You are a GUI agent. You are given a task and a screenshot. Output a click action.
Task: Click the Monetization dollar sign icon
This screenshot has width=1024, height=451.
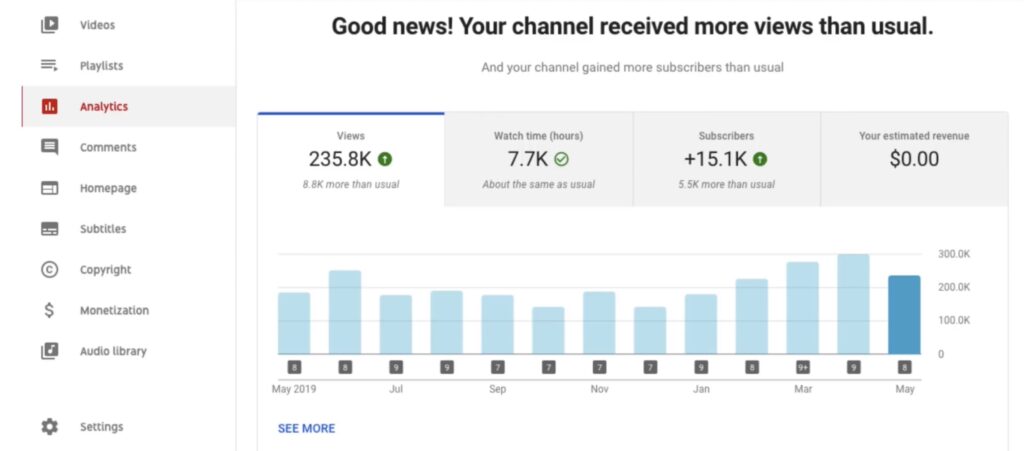point(49,311)
